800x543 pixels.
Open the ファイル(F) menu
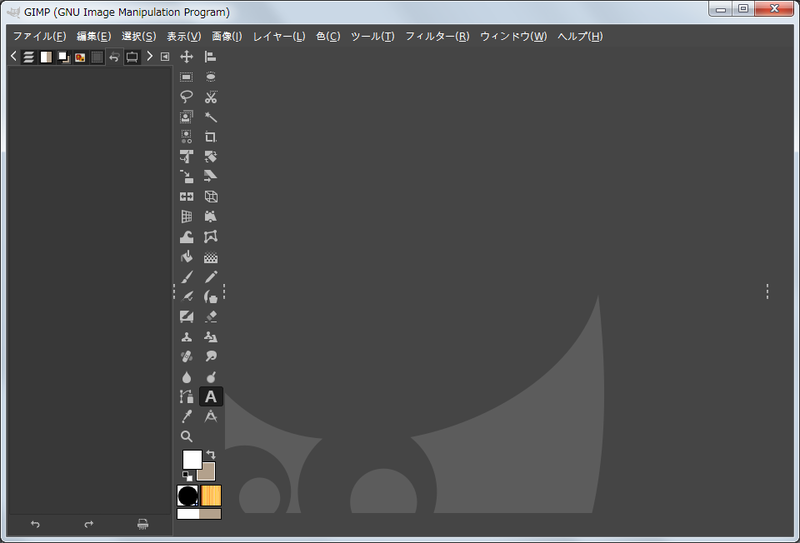(39, 36)
